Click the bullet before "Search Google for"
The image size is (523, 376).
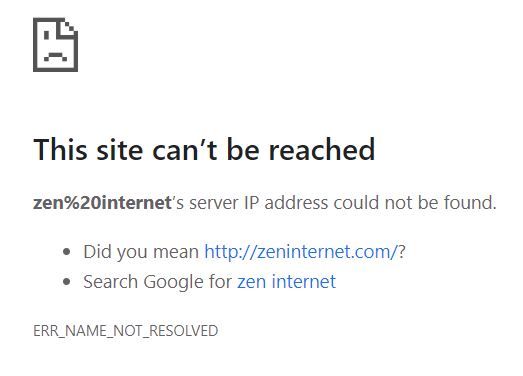pos(67,282)
